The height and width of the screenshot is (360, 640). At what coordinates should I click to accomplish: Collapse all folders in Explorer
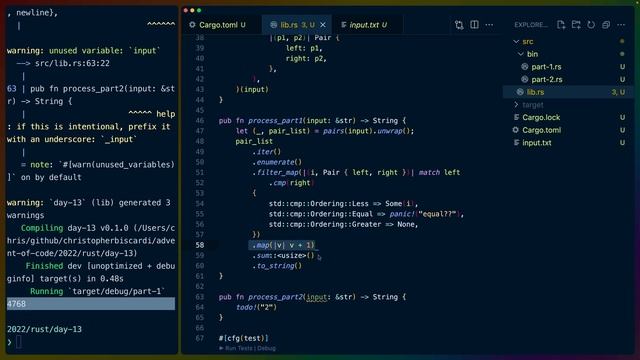606,25
